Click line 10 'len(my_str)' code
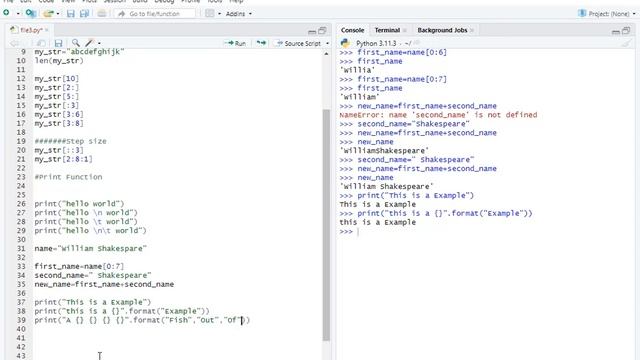 point(59,60)
